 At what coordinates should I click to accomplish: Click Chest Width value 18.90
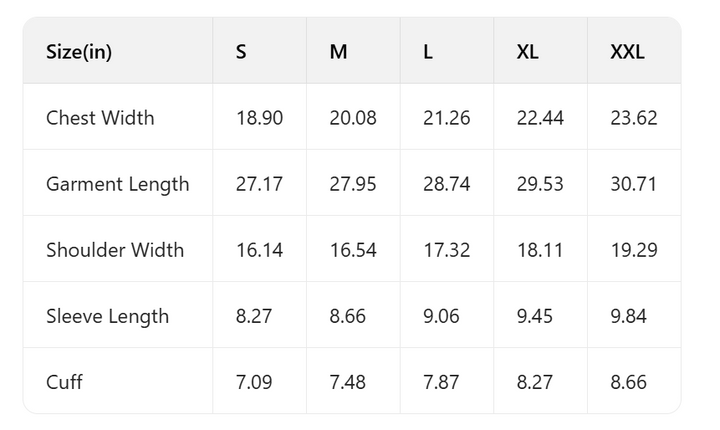pyautogui.click(x=259, y=118)
